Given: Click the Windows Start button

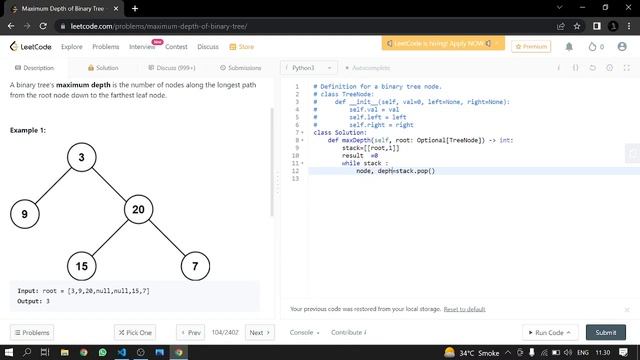Looking at the screenshot, I should tap(8, 352).
